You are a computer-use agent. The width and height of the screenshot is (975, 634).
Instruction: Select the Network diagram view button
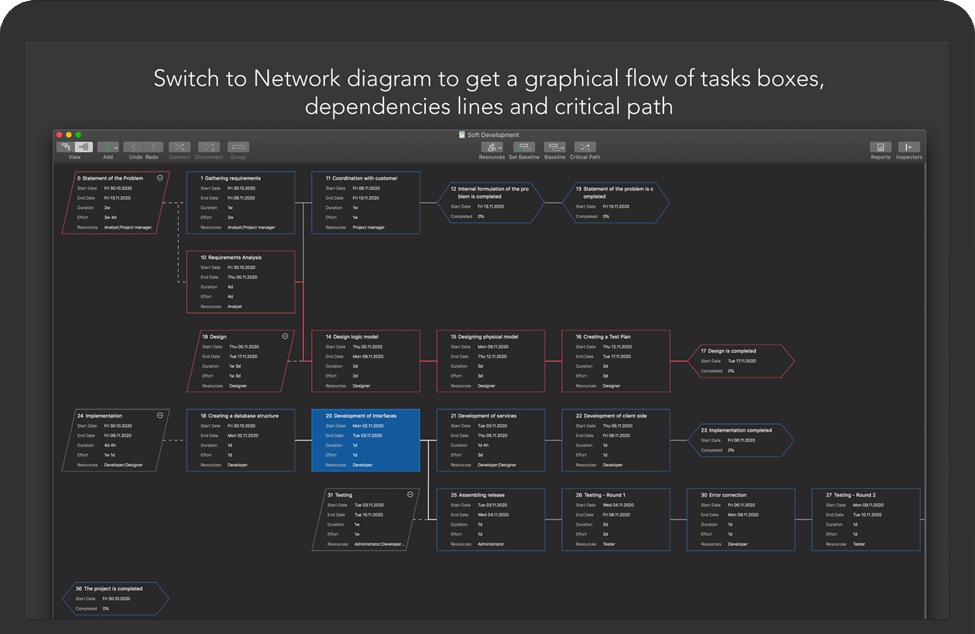click(84, 147)
